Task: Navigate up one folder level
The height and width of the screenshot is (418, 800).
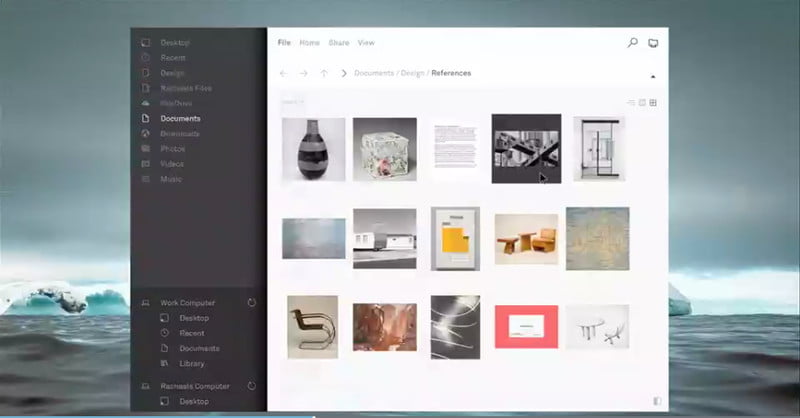Action: tap(323, 73)
